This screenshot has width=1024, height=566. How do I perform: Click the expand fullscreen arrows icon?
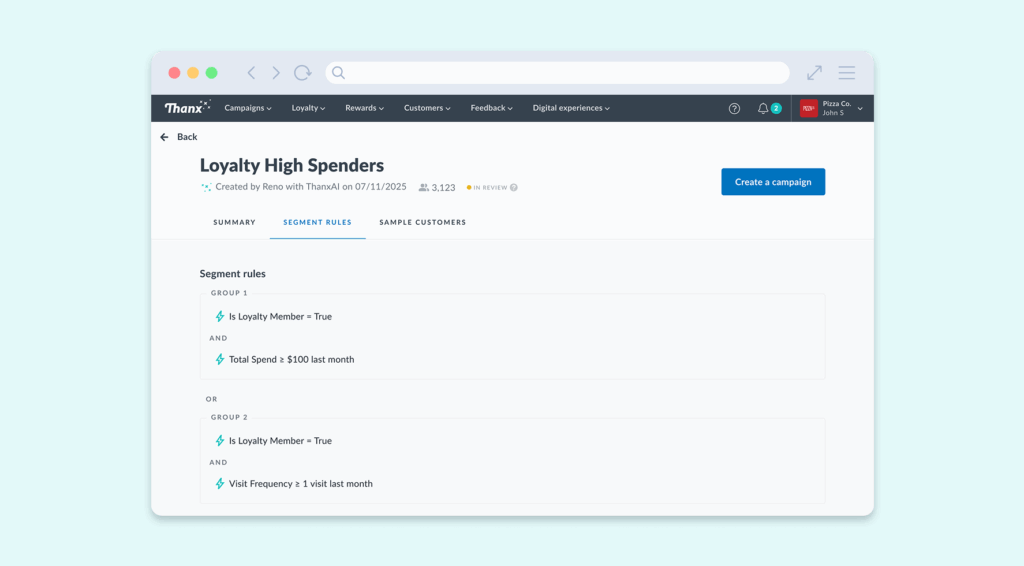(x=814, y=73)
